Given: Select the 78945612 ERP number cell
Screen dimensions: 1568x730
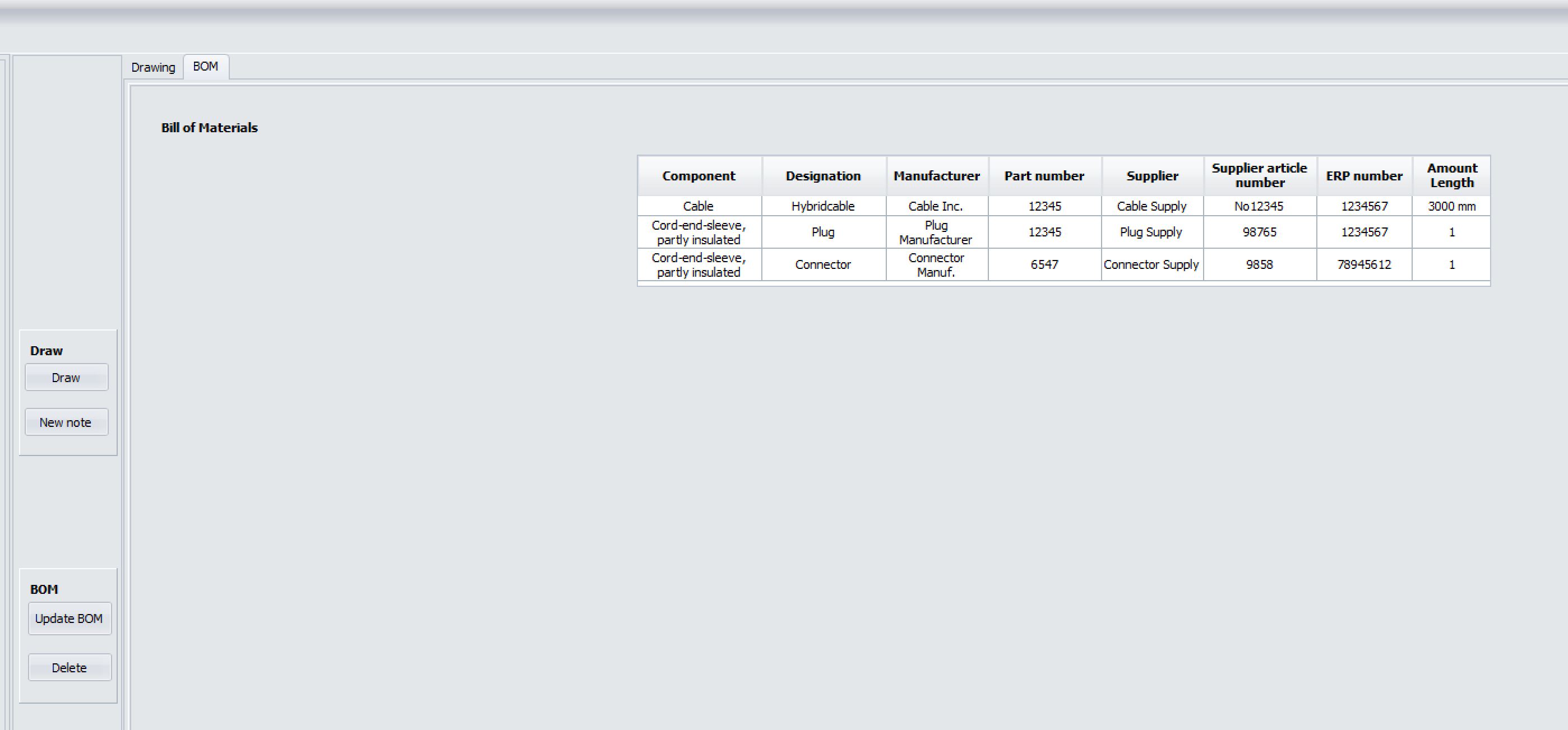Looking at the screenshot, I should (x=1364, y=264).
